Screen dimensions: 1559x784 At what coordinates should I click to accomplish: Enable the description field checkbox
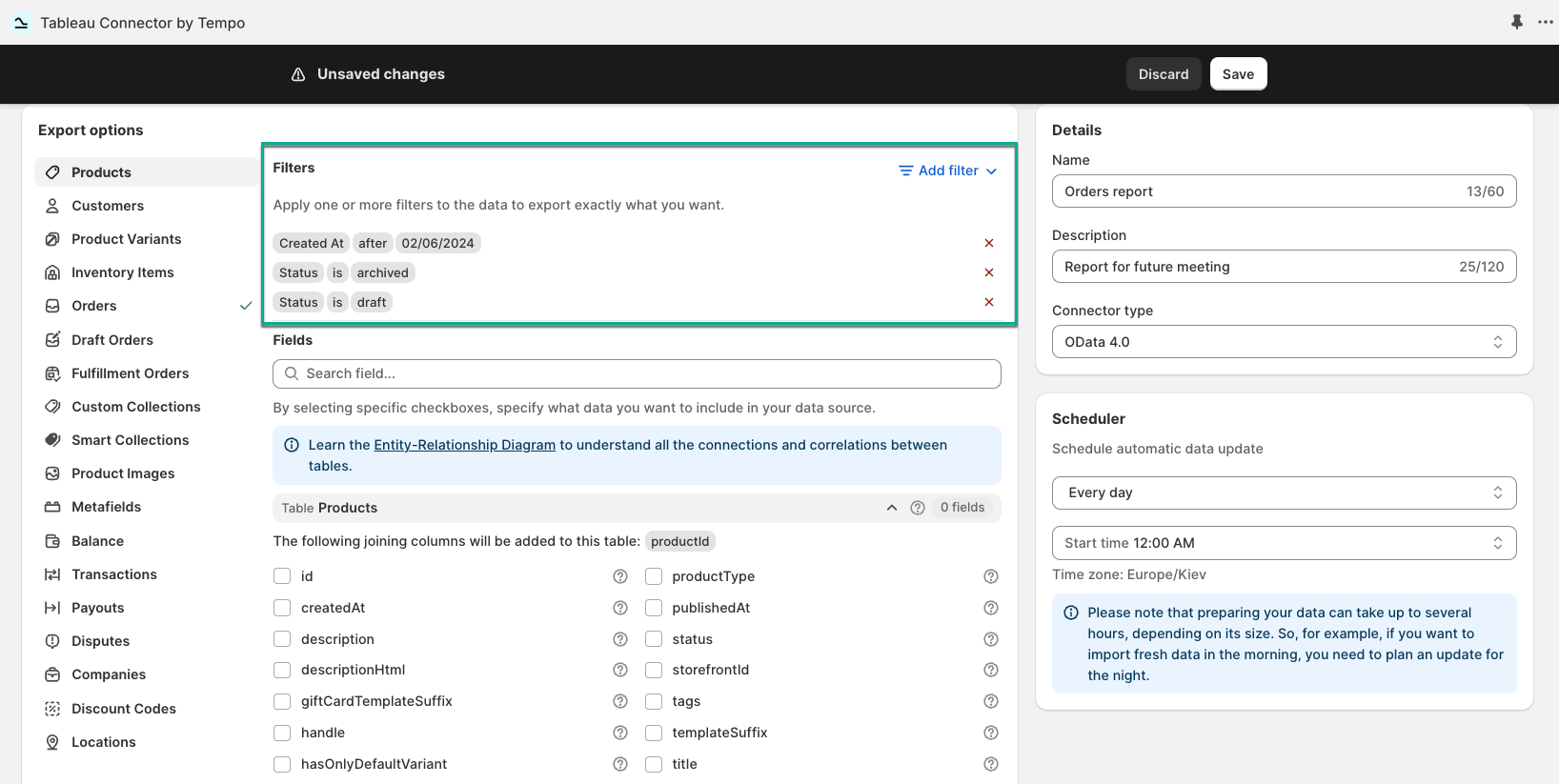click(282, 639)
